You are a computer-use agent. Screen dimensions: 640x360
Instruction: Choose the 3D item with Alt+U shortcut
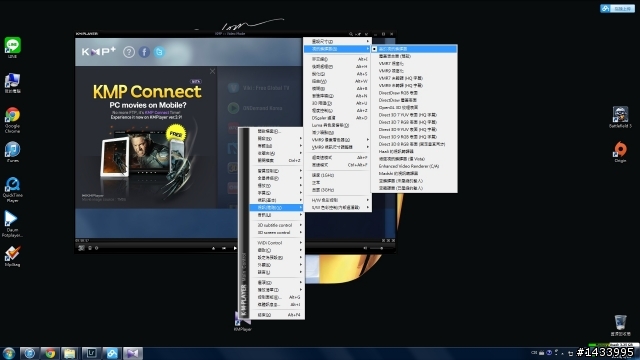click(337, 103)
